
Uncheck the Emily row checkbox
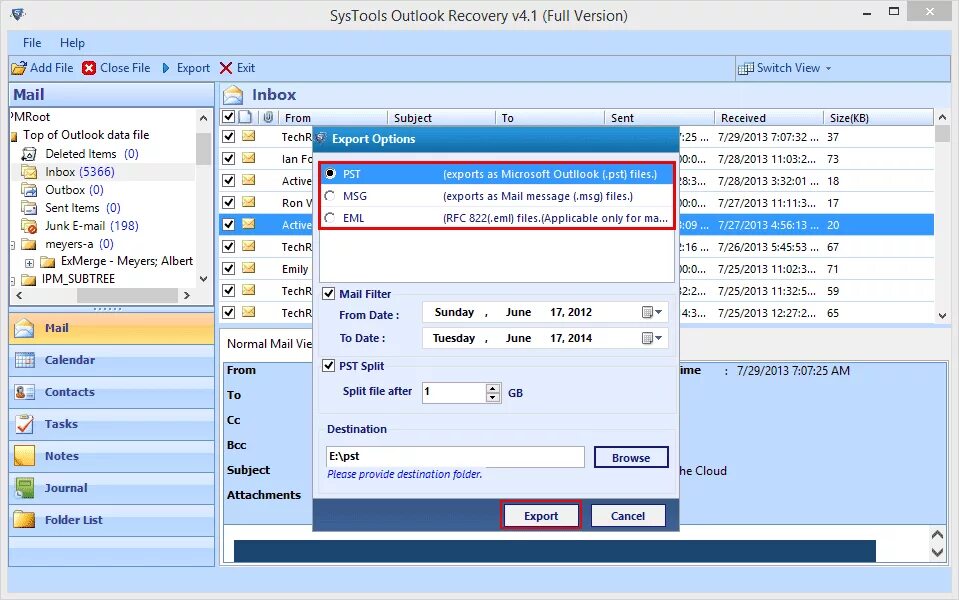[229, 269]
